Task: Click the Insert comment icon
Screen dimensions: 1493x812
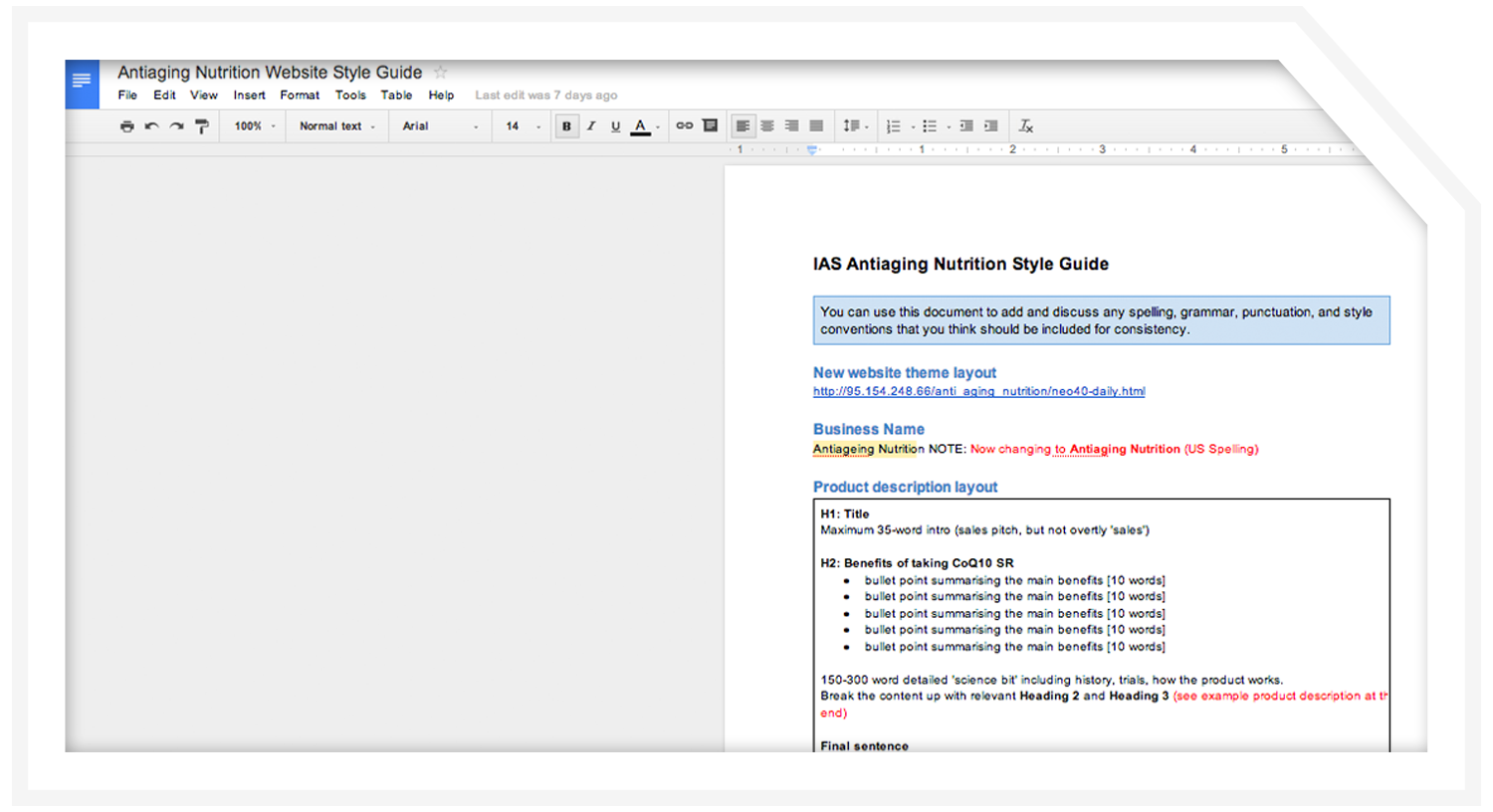Action: coord(710,125)
